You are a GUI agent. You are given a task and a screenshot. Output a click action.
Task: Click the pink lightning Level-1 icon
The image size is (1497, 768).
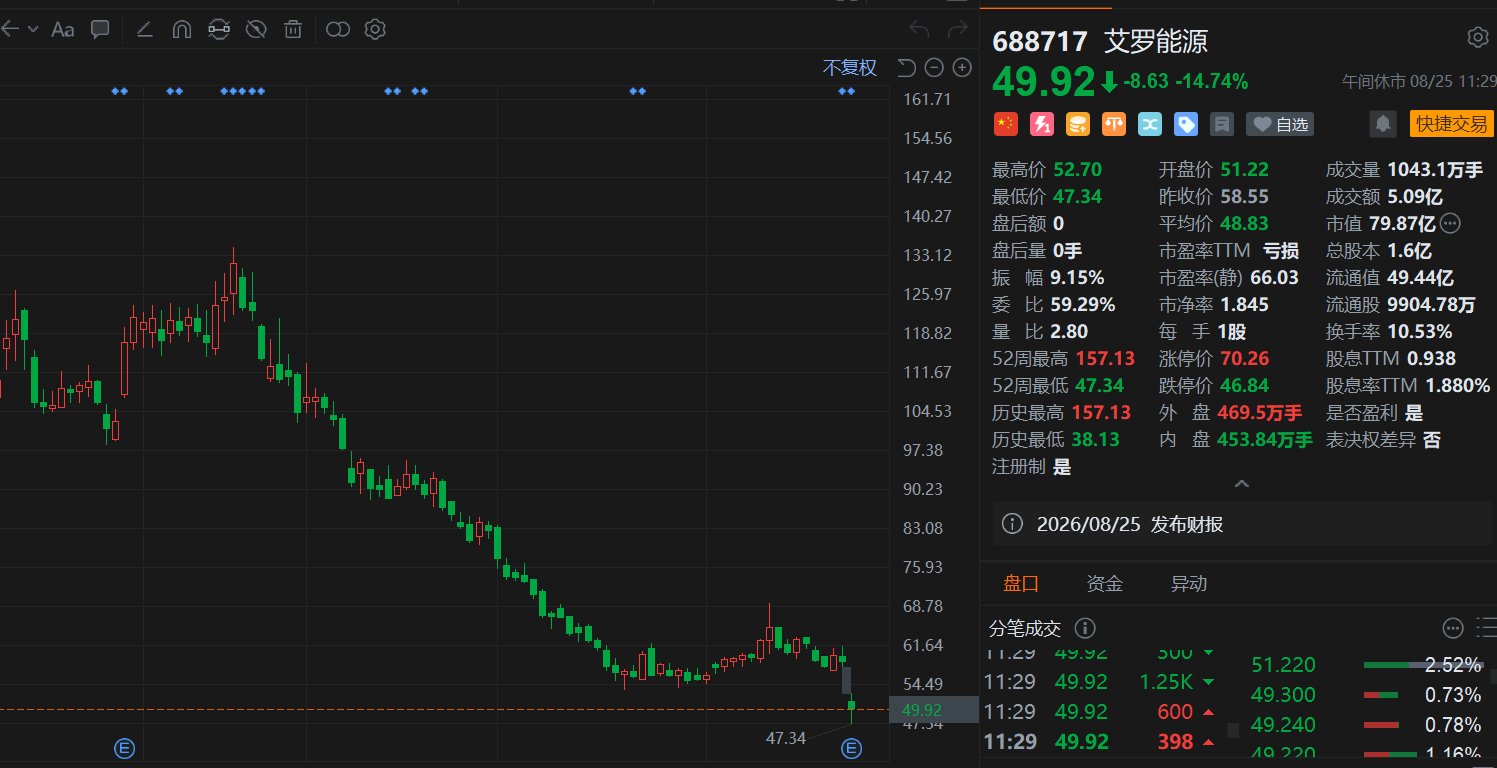1041,124
